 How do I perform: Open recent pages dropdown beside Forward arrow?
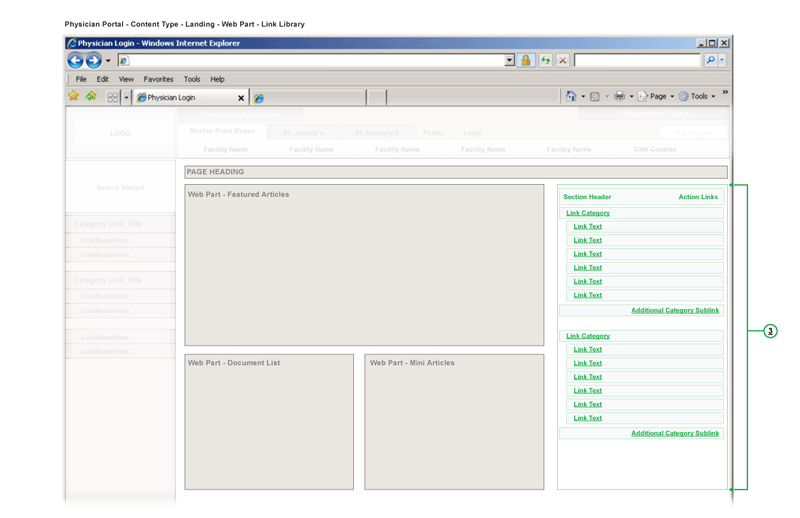(x=108, y=61)
